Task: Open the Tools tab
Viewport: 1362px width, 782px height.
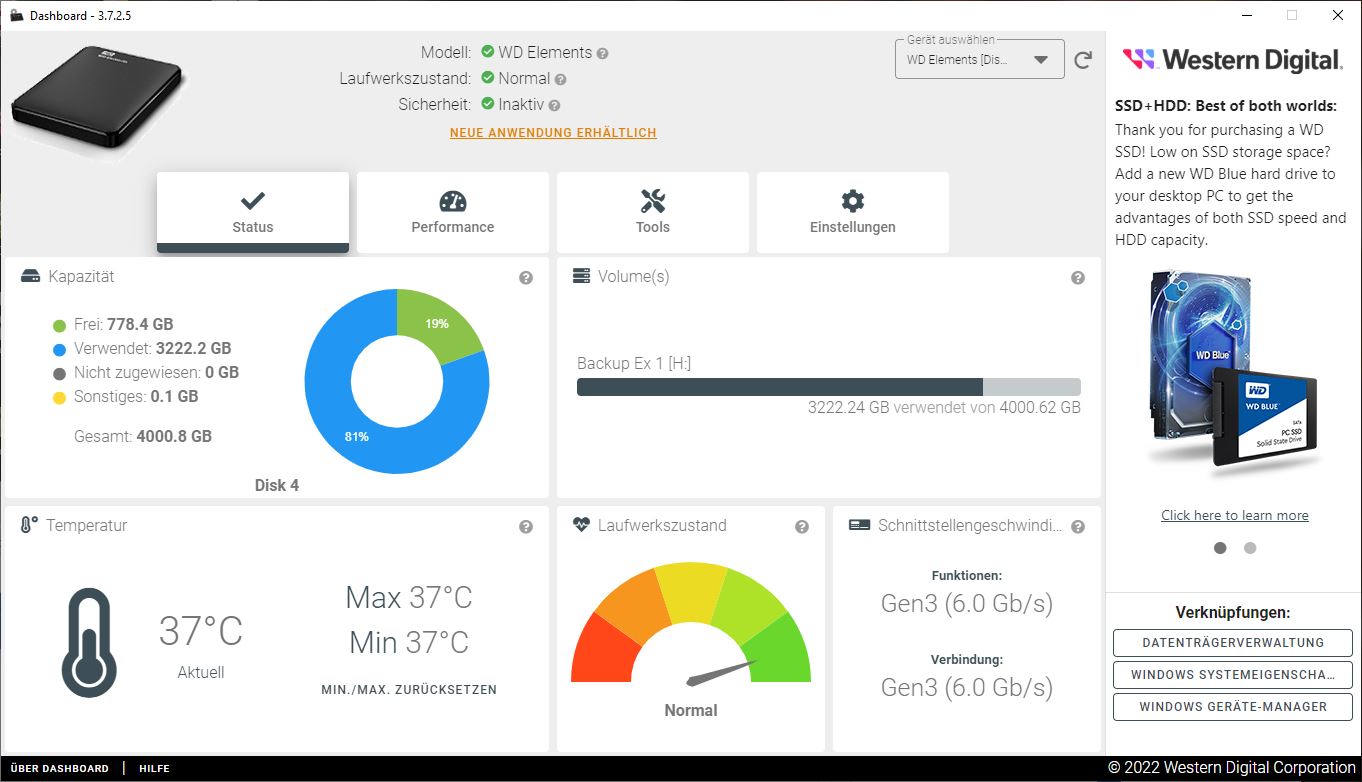Action: pos(653,212)
